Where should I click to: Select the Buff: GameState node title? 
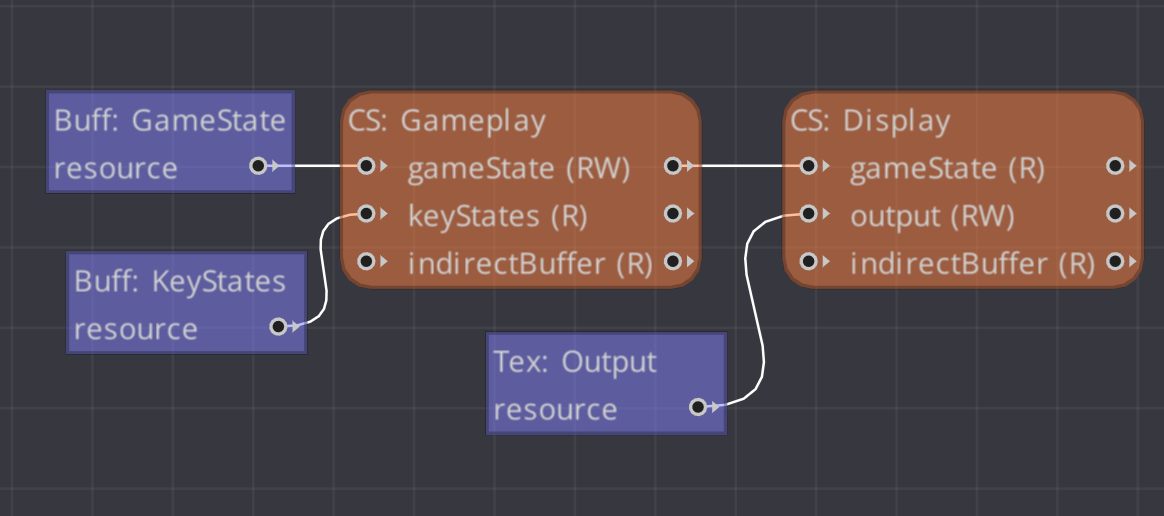[170, 121]
